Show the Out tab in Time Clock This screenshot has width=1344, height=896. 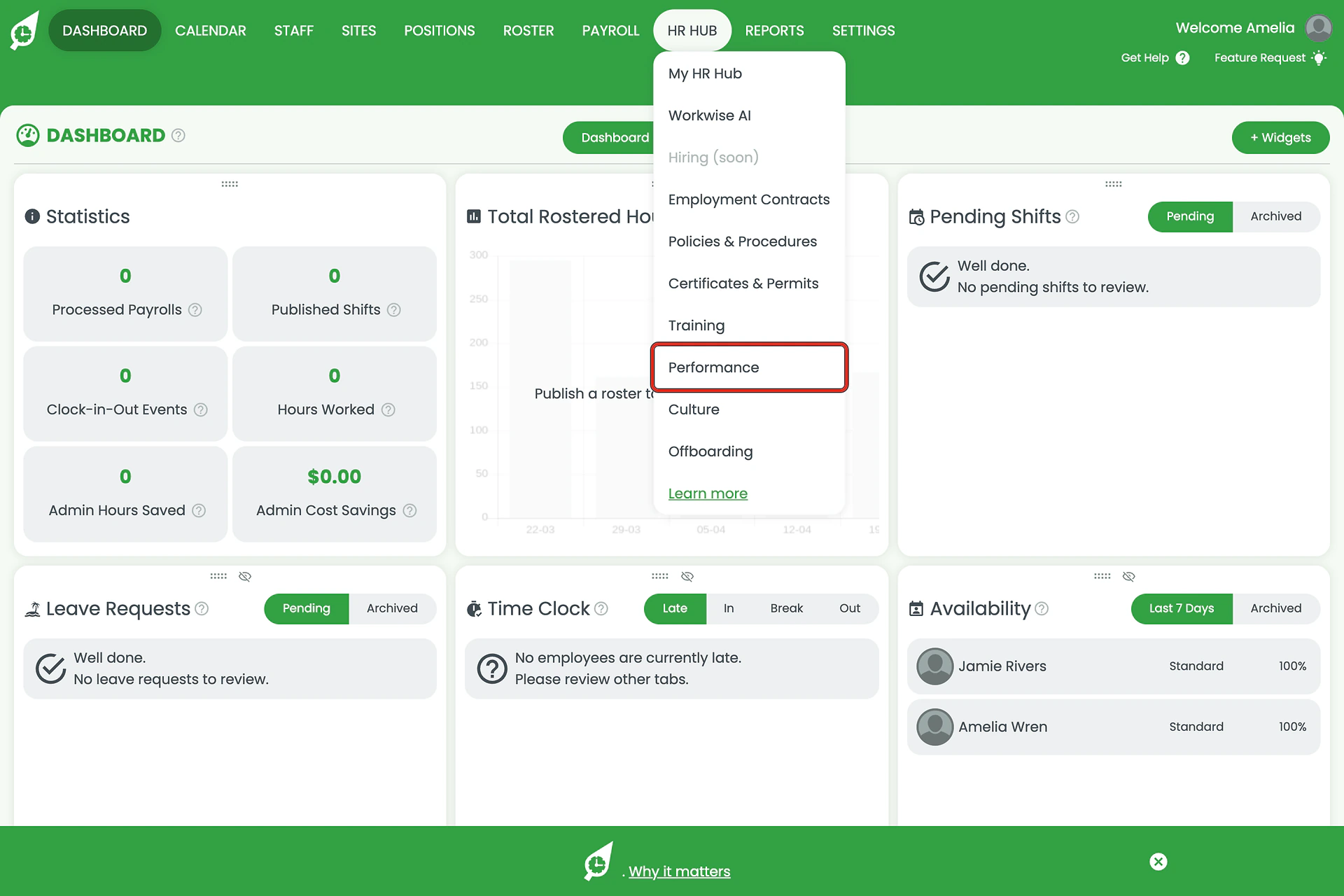(850, 609)
